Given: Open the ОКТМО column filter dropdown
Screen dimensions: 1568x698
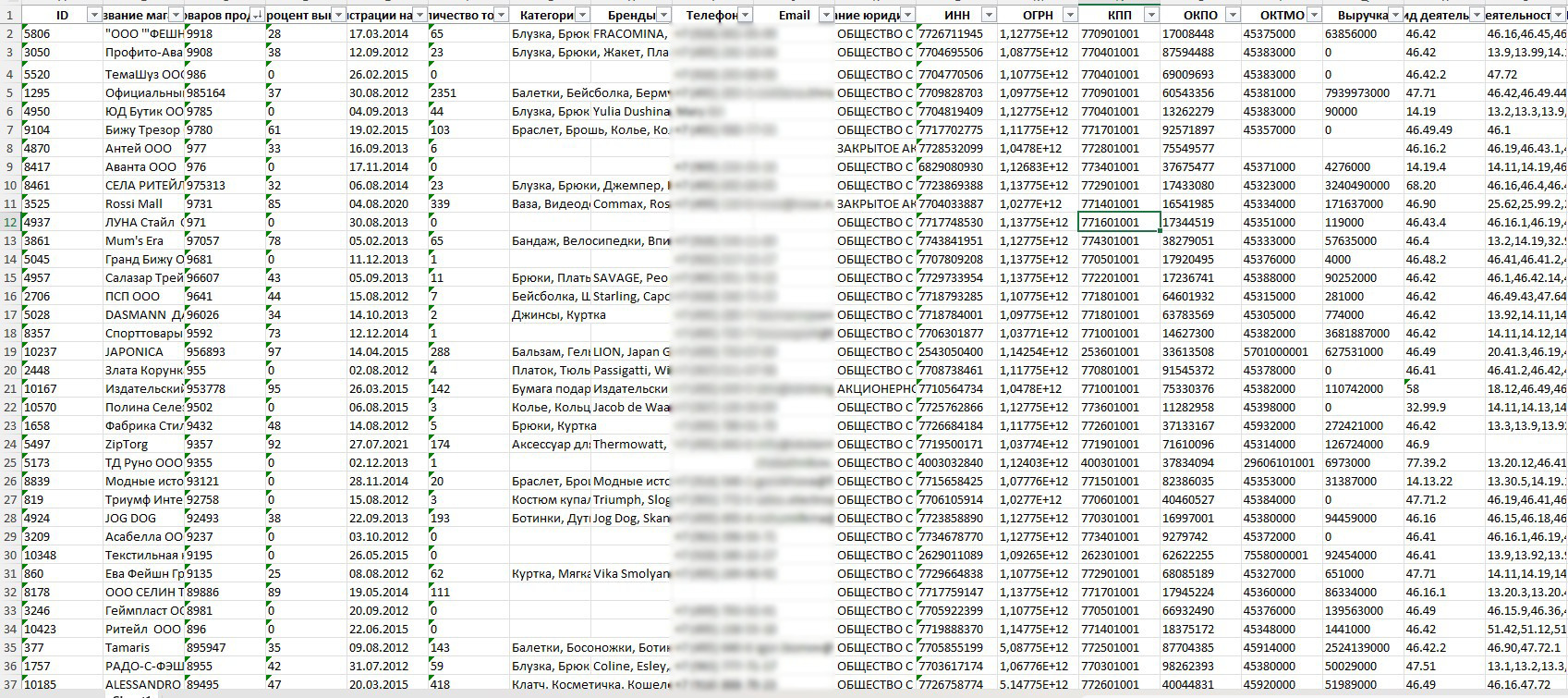Looking at the screenshot, I should (1314, 15).
